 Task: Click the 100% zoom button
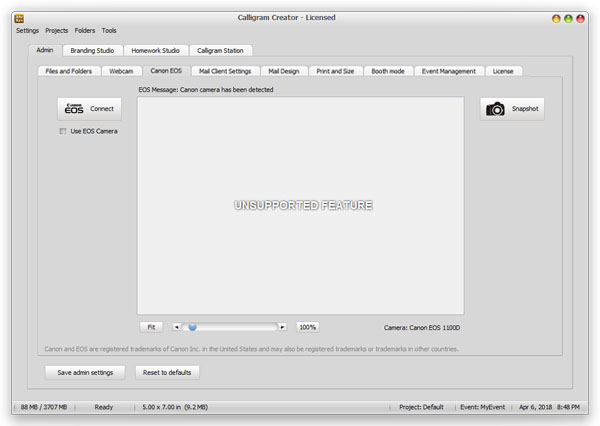tap(307, 326)
